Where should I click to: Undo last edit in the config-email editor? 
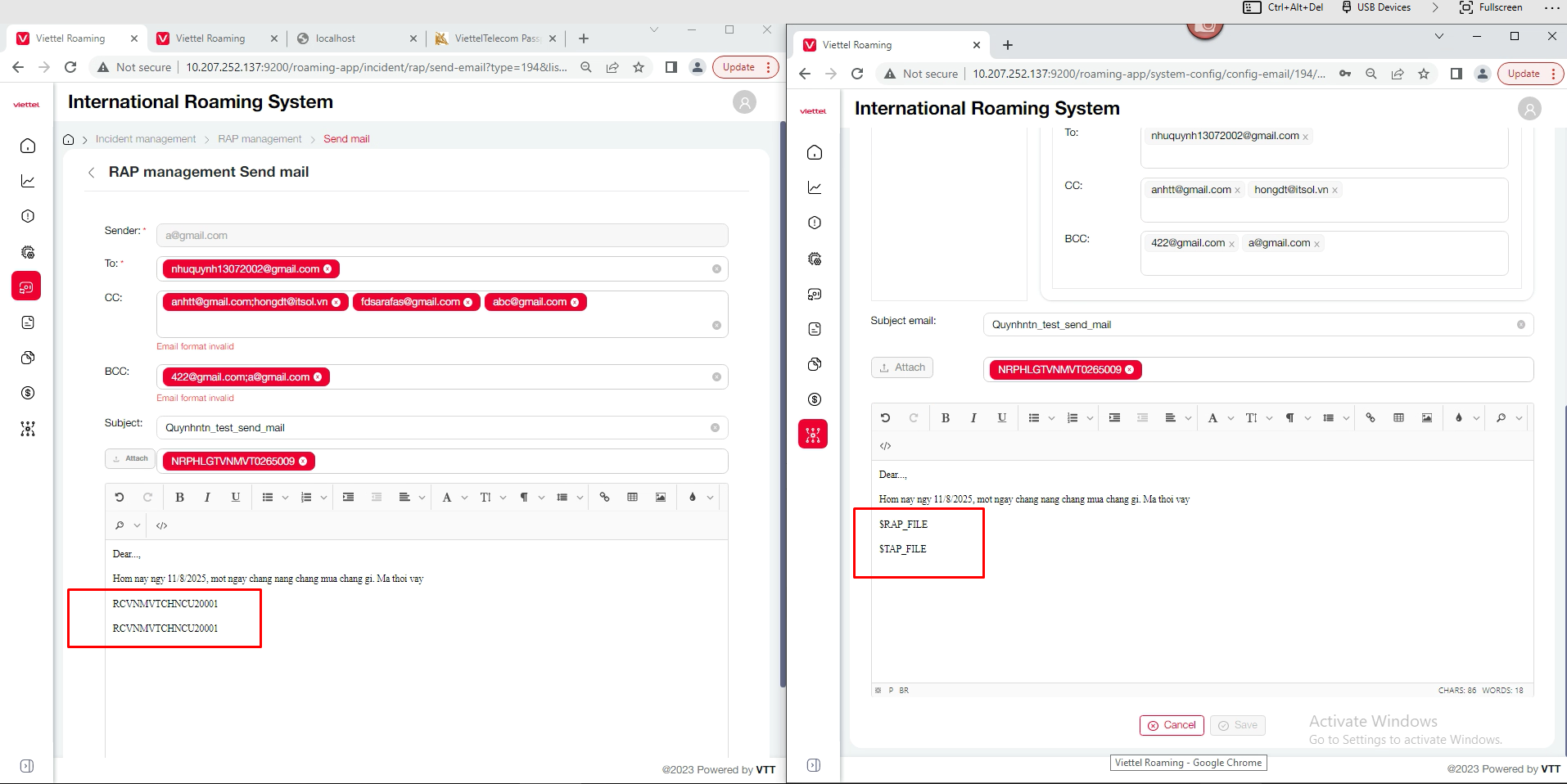(885, 418)
